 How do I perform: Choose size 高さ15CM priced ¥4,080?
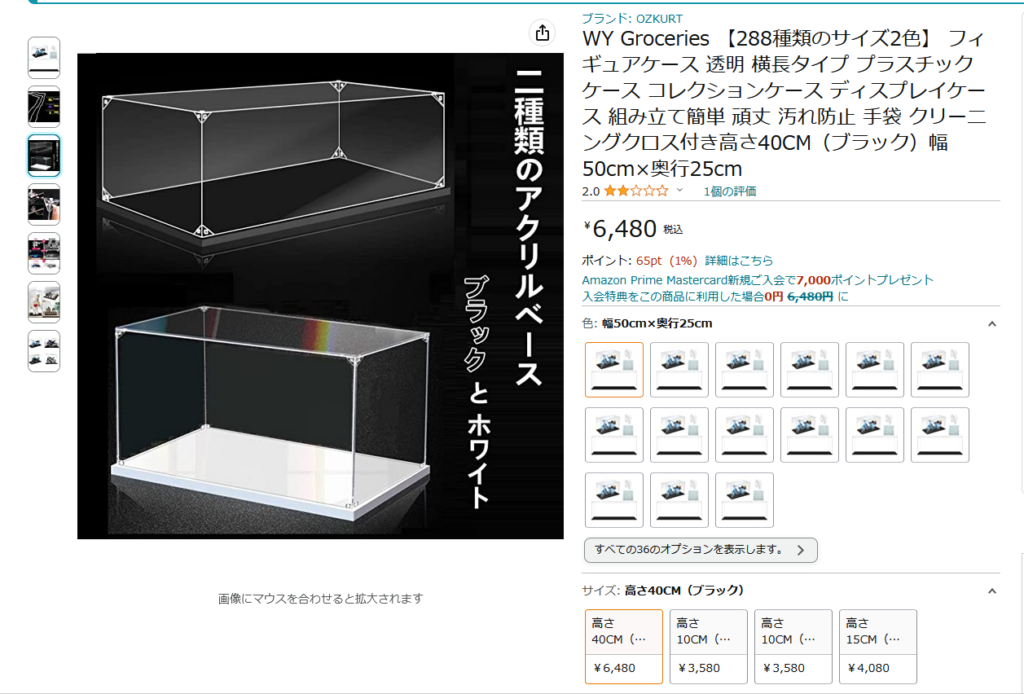(x=878, y=646)
